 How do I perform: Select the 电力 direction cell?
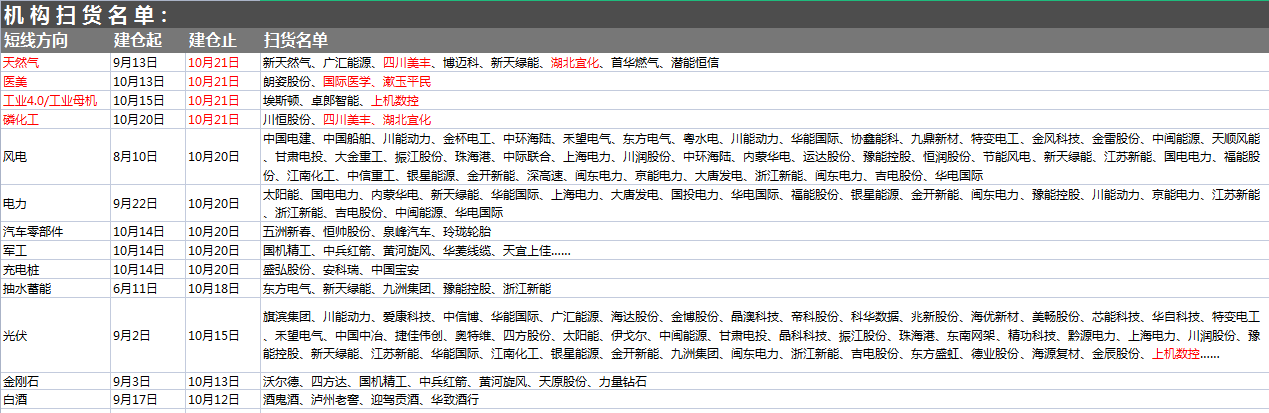coord(55,204)
